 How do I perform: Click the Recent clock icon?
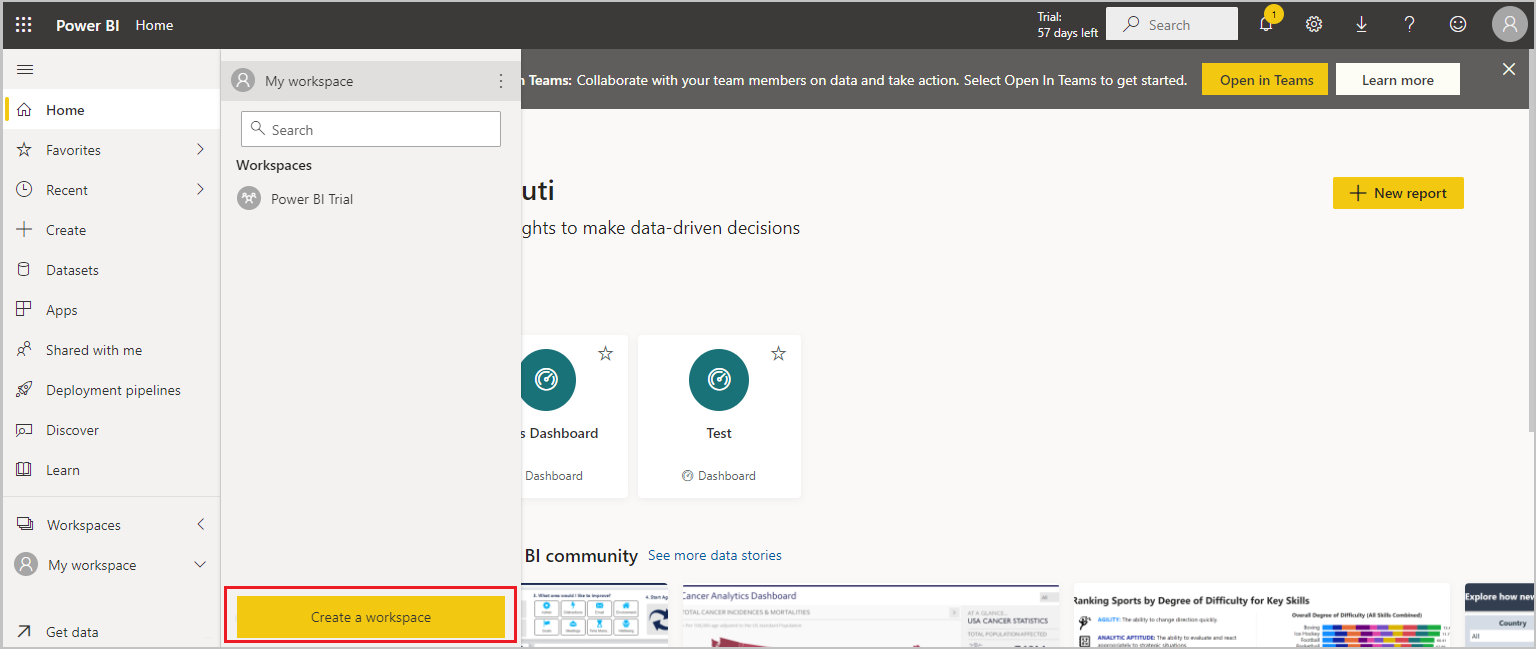point(25,190)
